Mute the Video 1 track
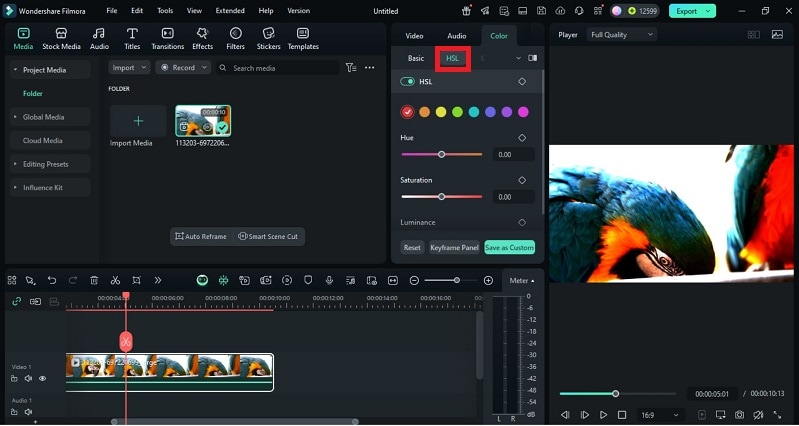The width and height of the screenshot is (799, 426). (29, 379)
